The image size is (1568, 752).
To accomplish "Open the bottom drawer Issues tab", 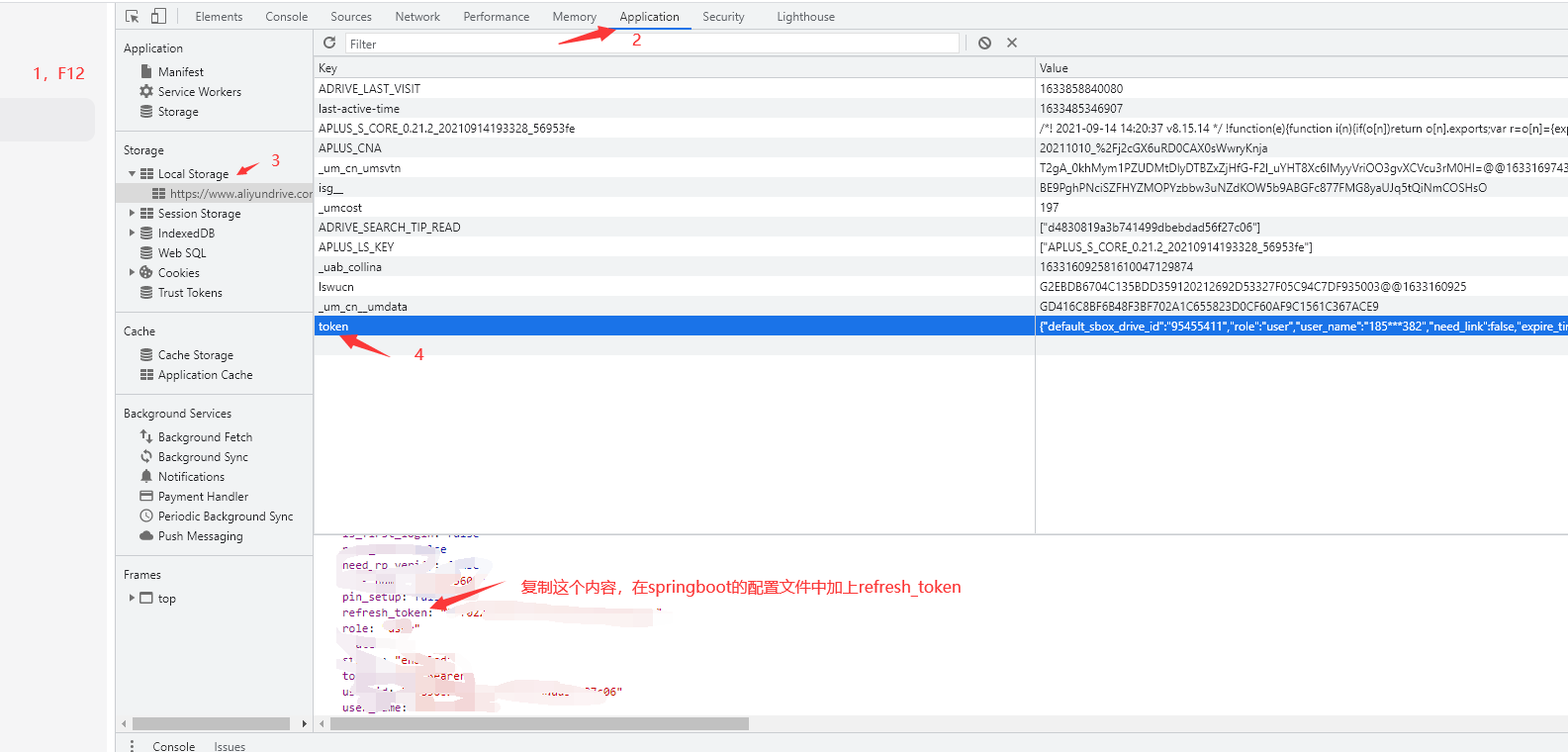I will (x=230, y=746).
